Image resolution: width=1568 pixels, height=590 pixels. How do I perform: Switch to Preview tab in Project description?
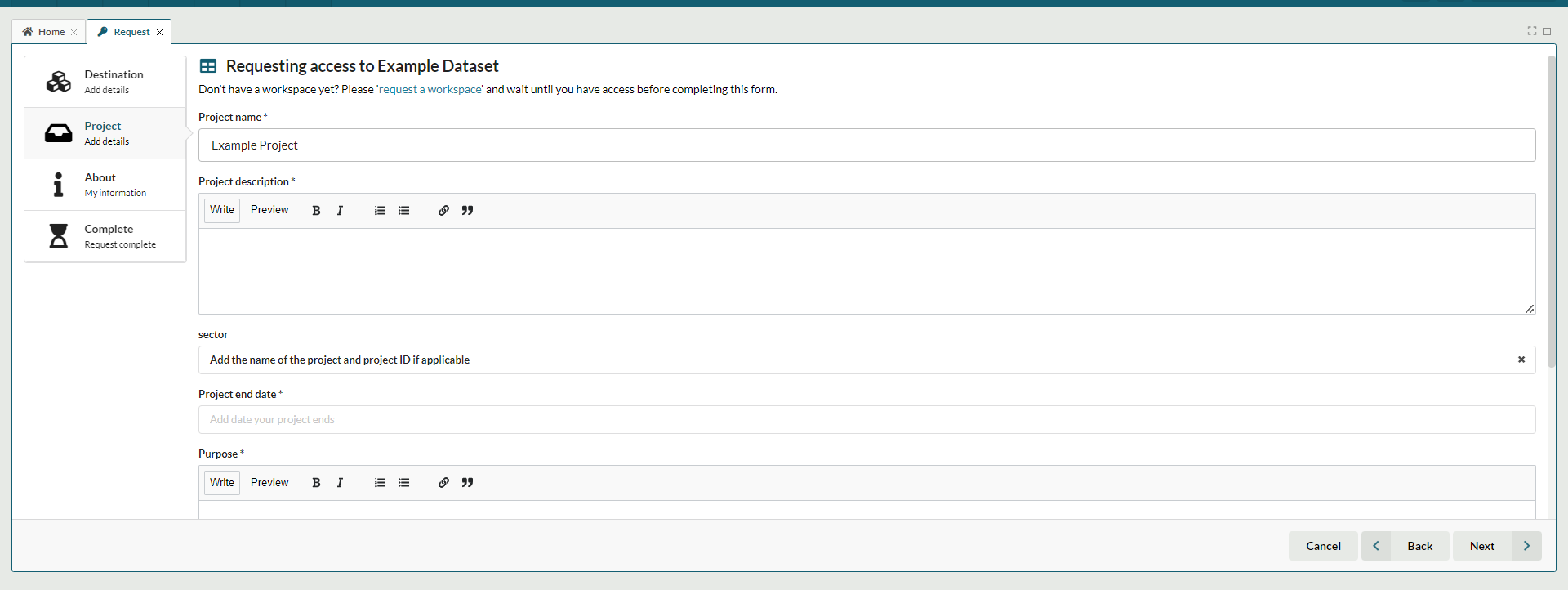tap(269, 210)
